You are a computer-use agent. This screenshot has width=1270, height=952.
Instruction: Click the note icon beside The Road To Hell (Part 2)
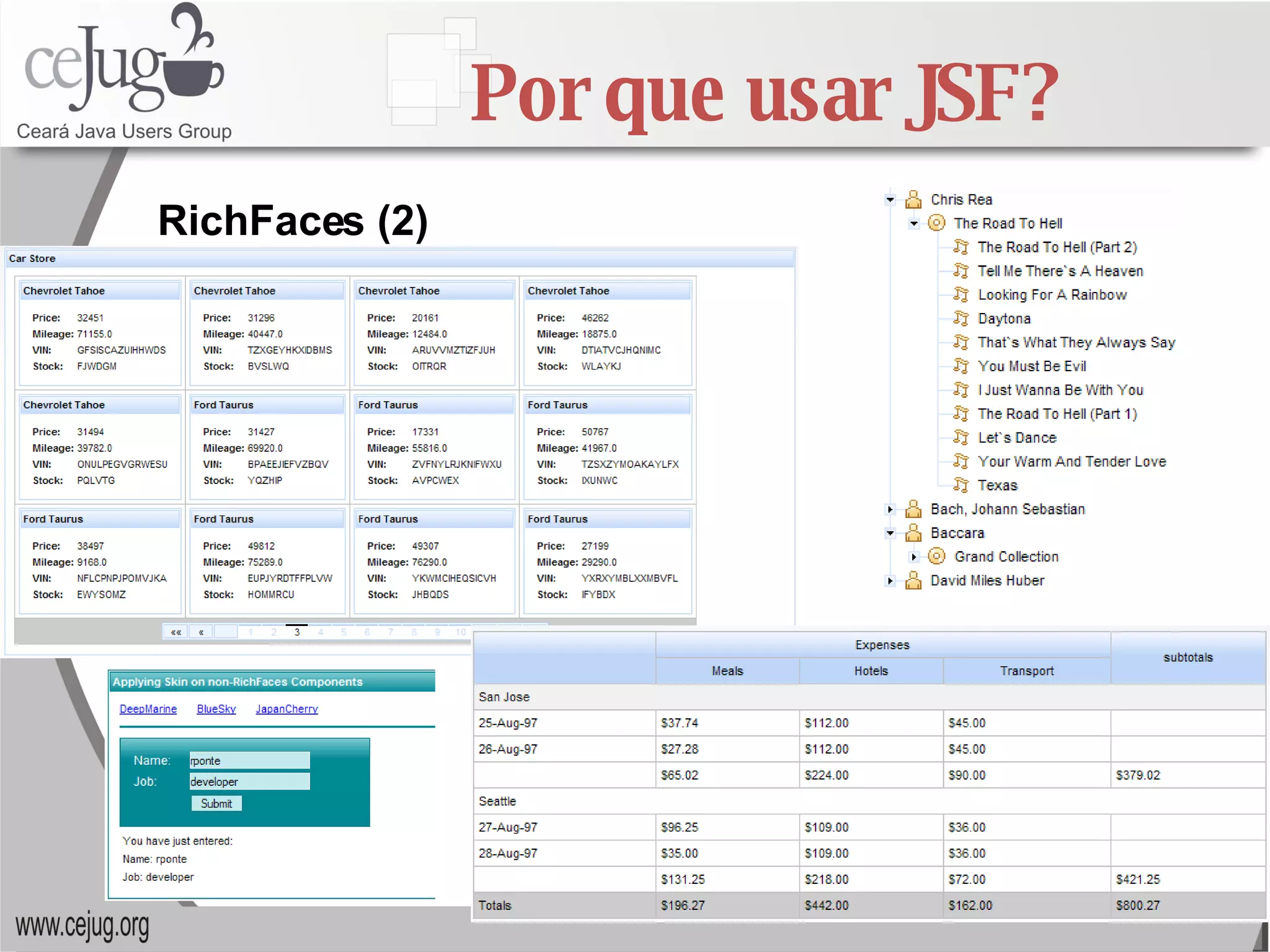(961, 247)
